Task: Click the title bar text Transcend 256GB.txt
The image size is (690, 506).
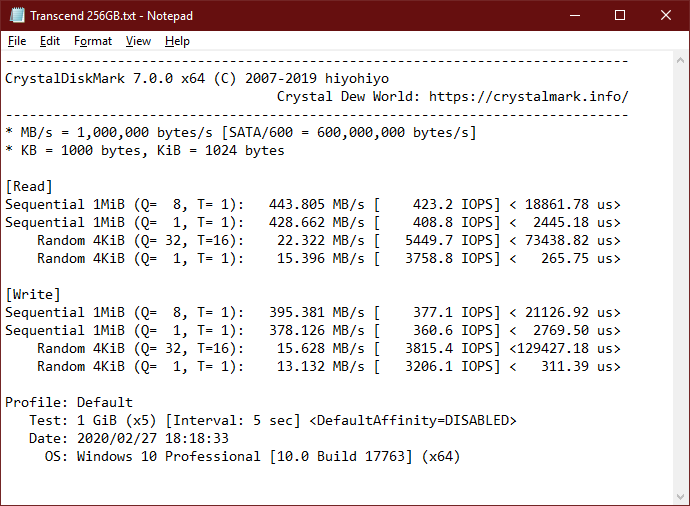Action: 83,16
